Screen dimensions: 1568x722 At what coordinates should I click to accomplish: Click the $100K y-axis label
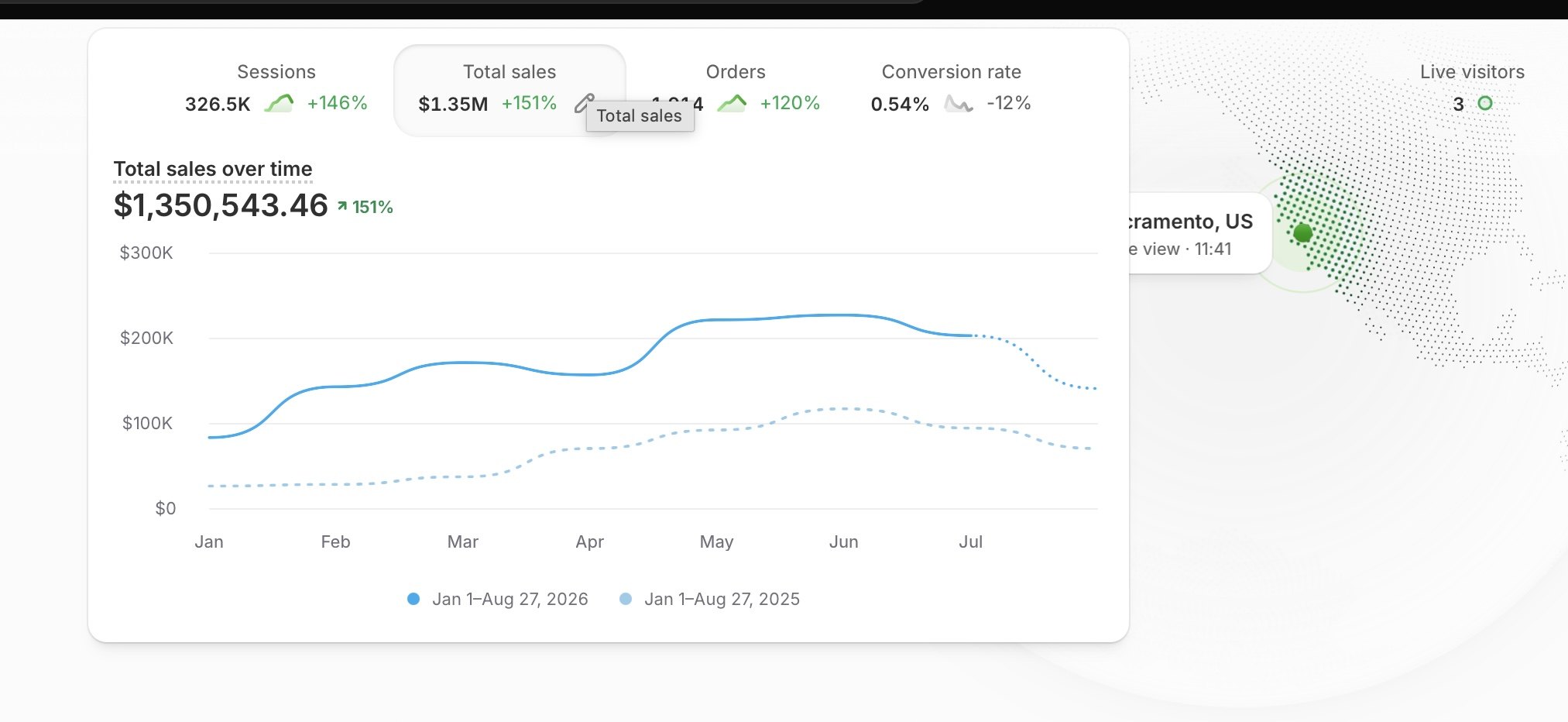(x=147, y=423)
